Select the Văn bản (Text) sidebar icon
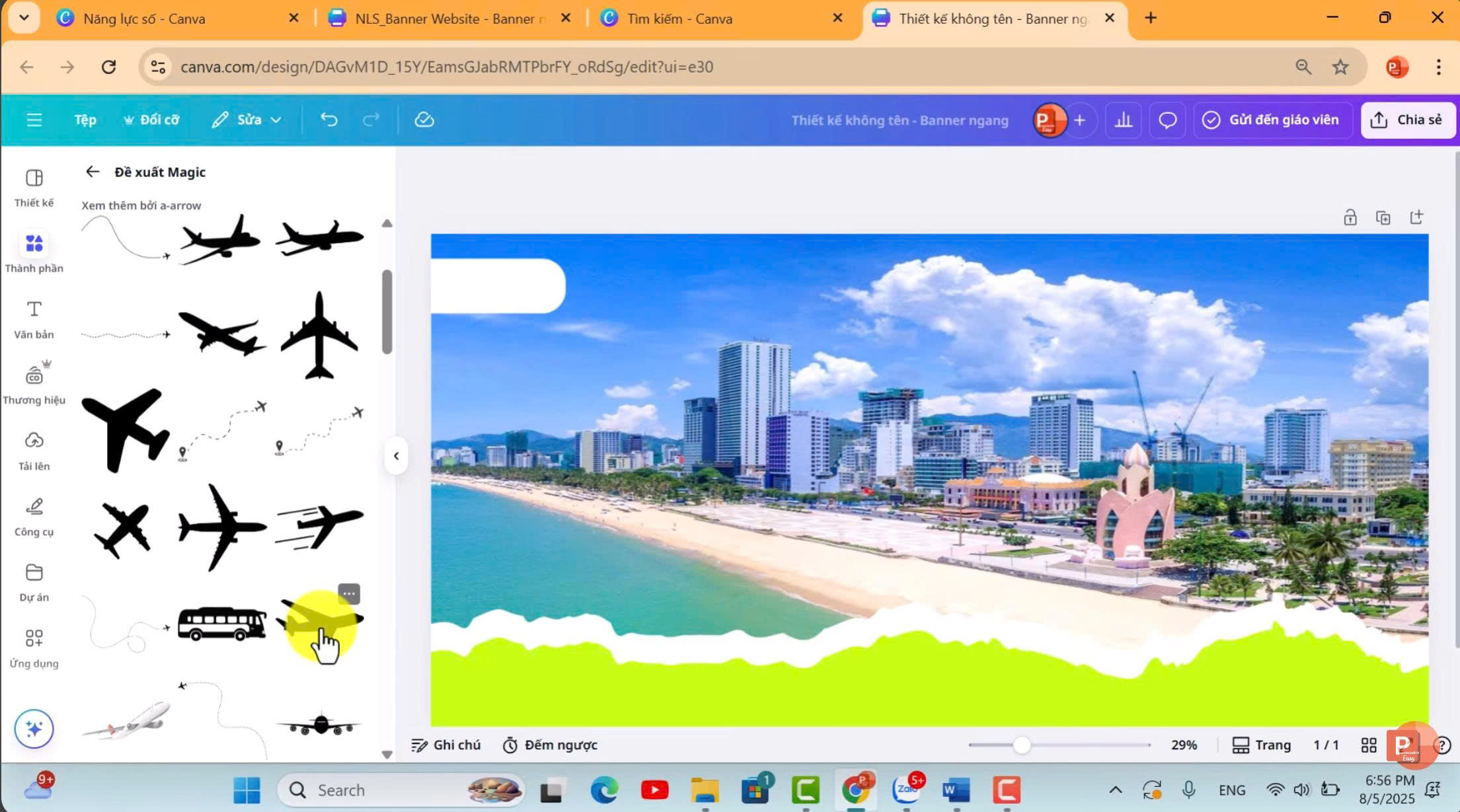 34,317
